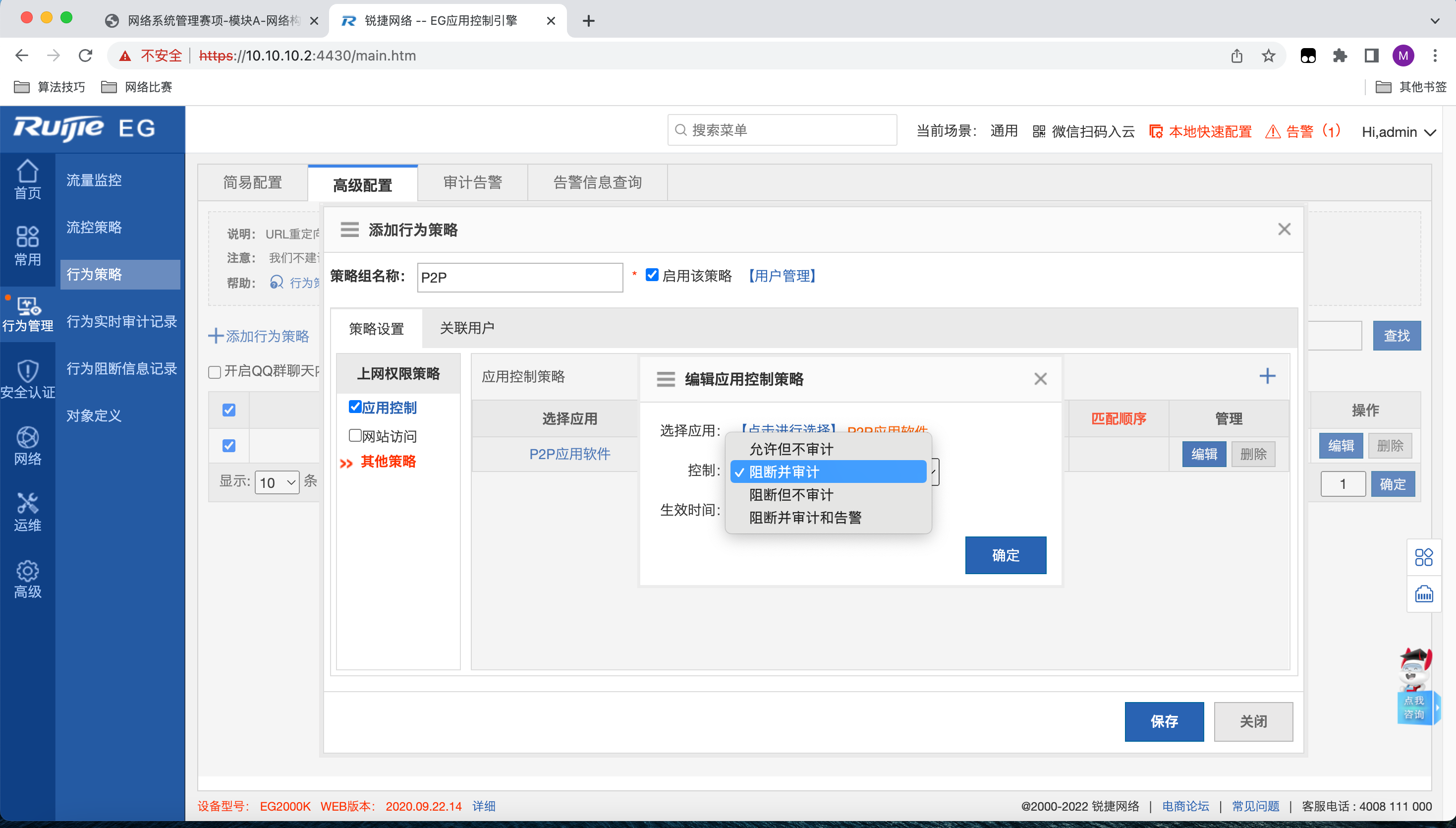This screenshot has height=828, width=1456.
Task: Select 允许但不审计 from the control dropdown
Action: pos(828,449)
